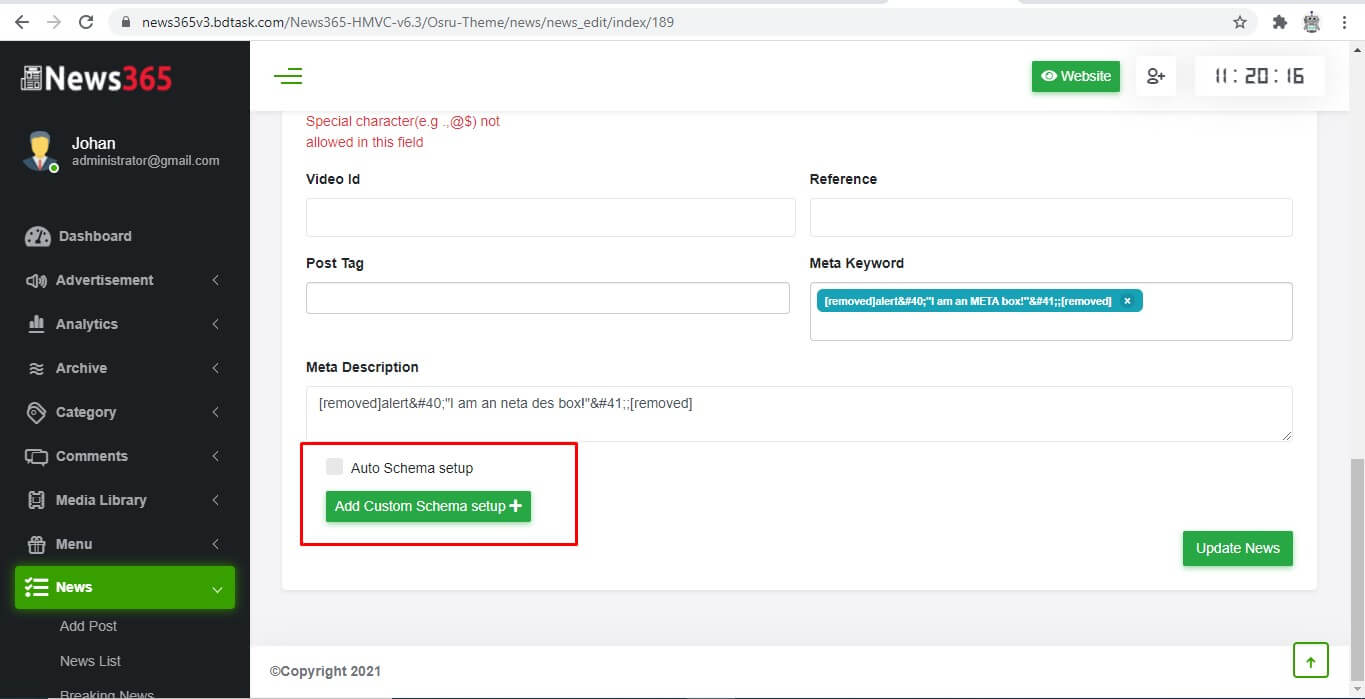Click the hamburger sidebar toggle icon

tap(288, 76)
